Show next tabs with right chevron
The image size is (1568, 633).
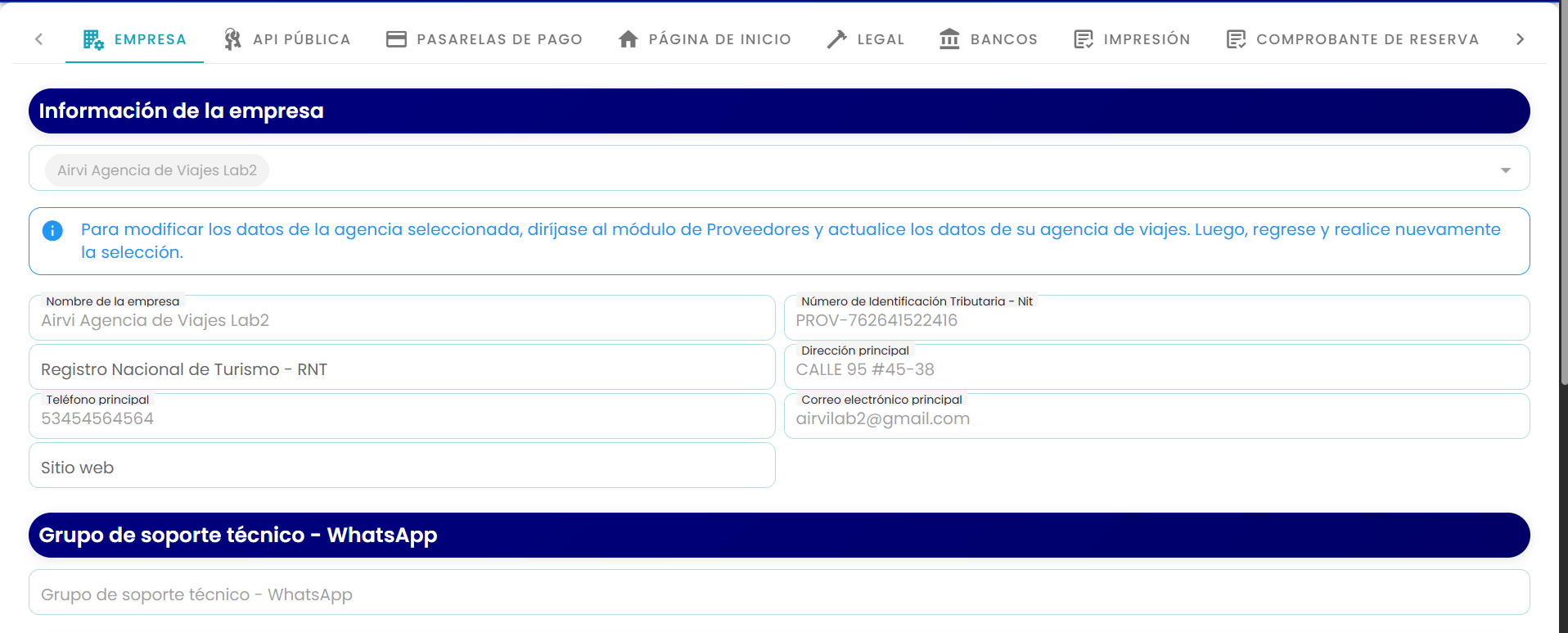tap(1520, 39)
